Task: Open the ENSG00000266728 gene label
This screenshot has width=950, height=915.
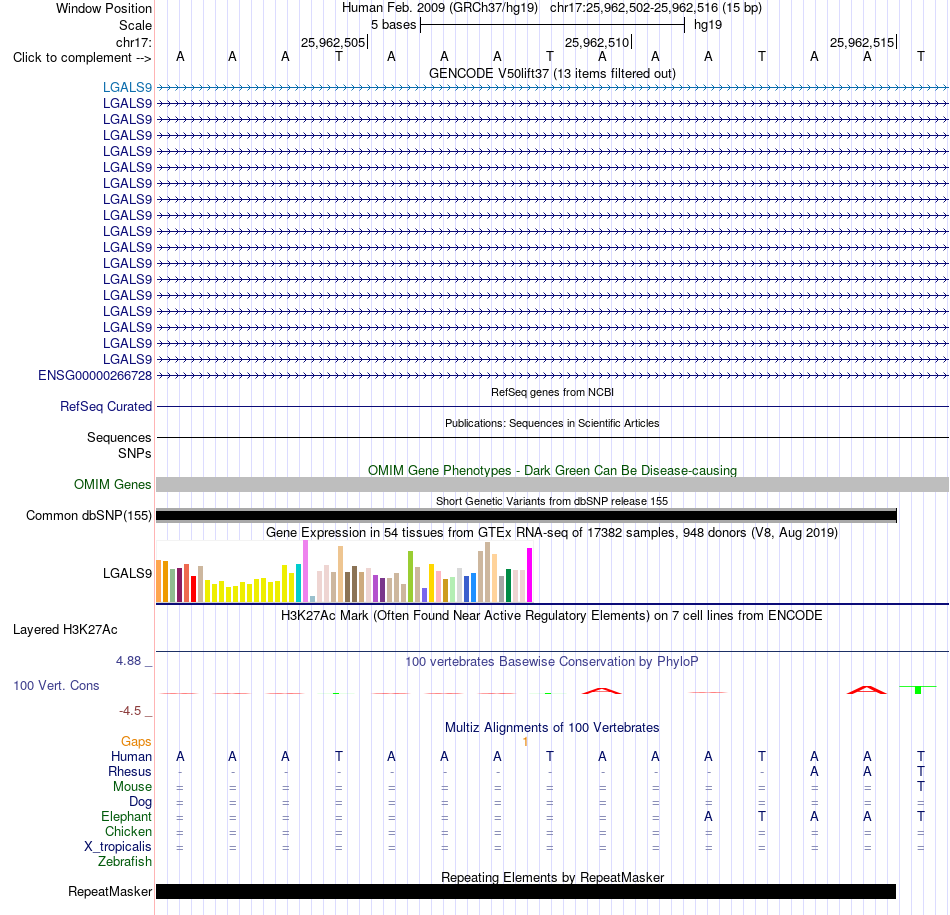Action: (95, 376)
